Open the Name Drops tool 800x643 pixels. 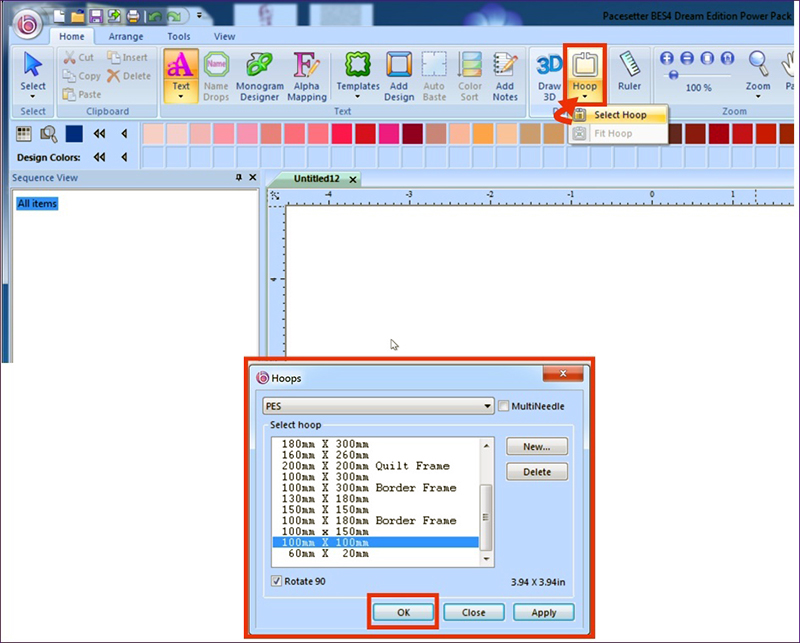(x=216, y=76)
